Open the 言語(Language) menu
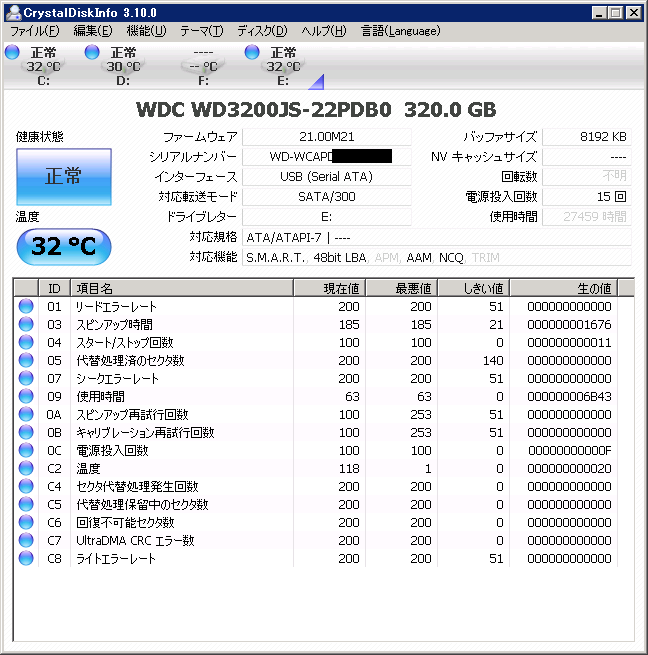The image size is (648, 655). [x=400, y=31]
